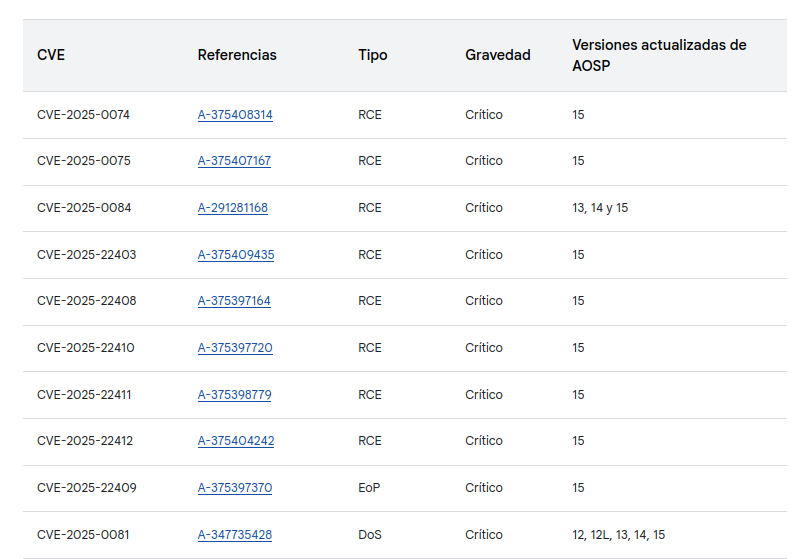Click the A-375409435 link

[236, 255]
